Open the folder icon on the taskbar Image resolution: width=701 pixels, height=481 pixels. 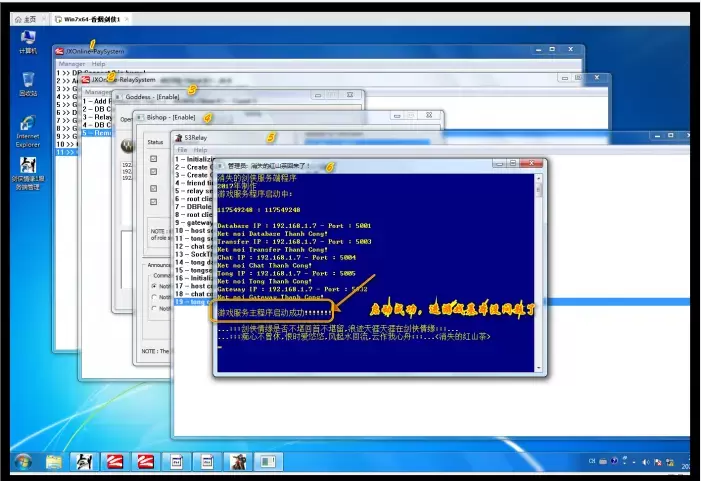click(x=54, y=461)
